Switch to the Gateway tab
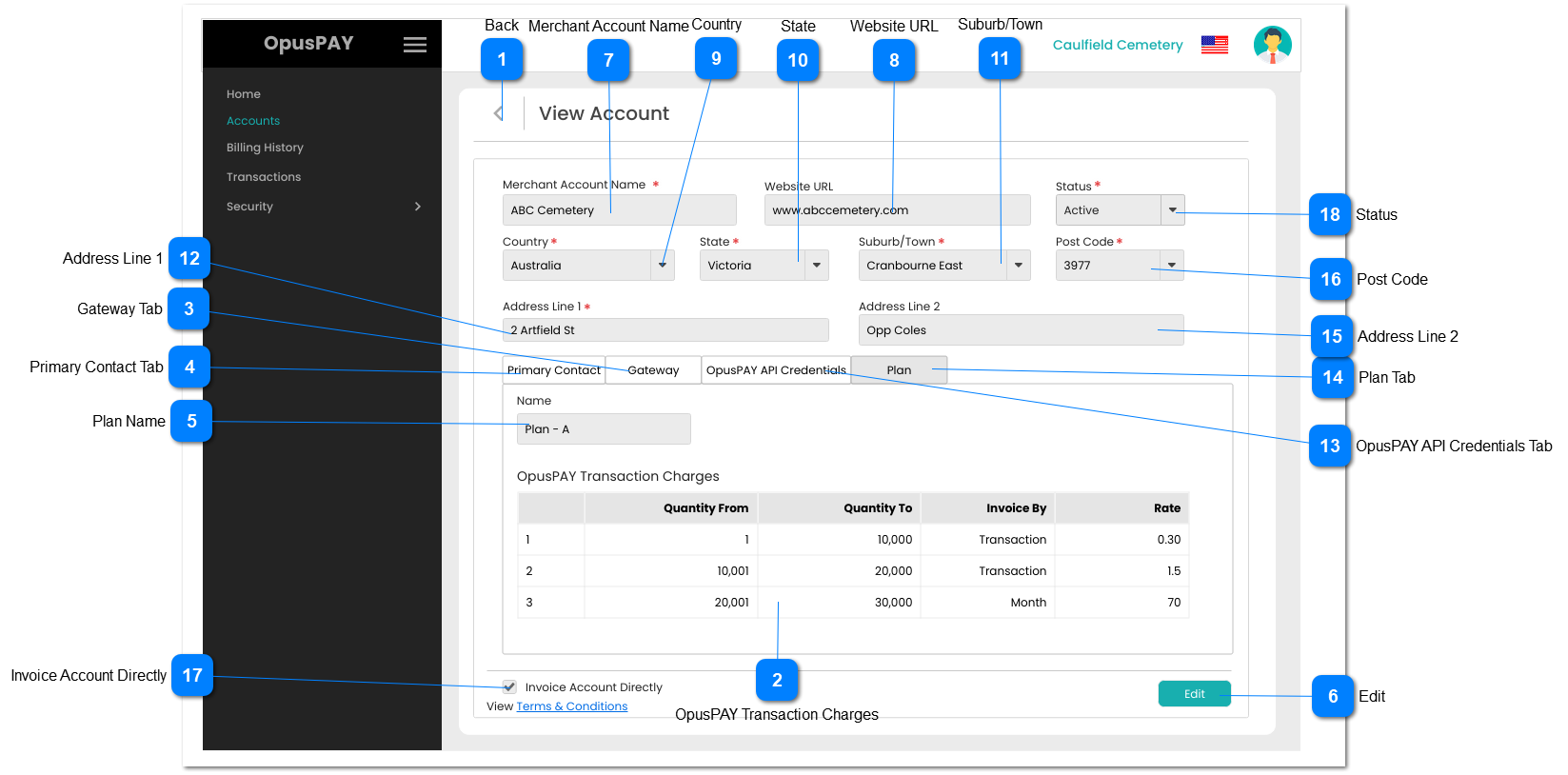This screenshot has height=775, width=1568. (653, 369)
